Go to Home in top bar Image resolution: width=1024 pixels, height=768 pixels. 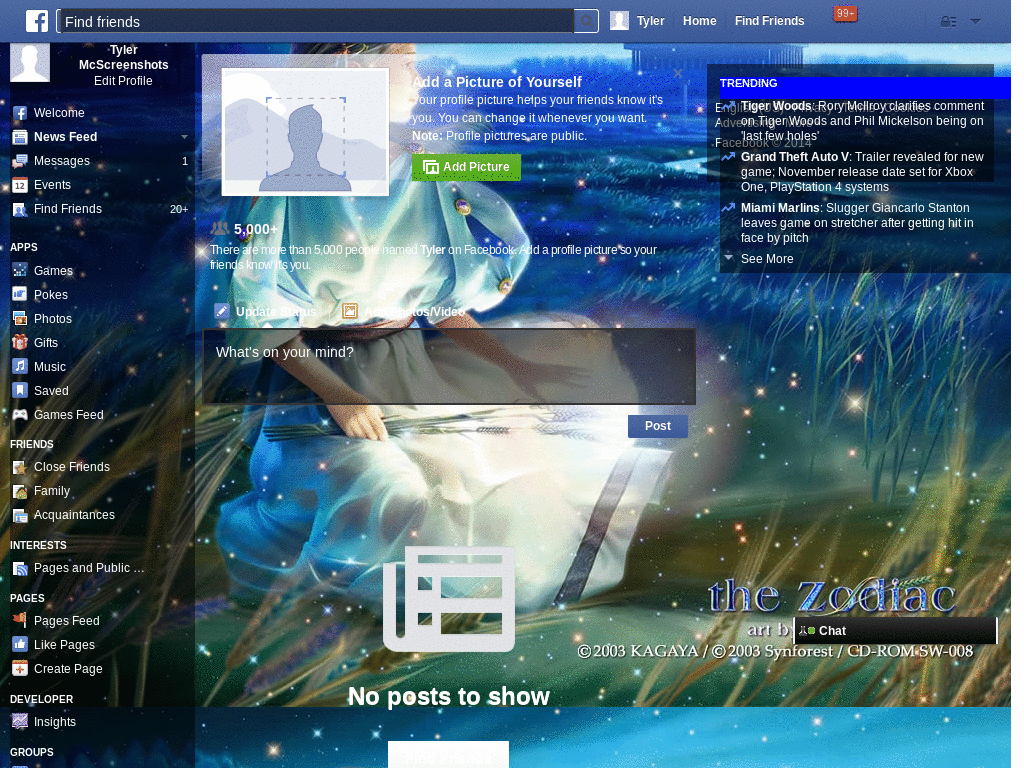pyautogui.click(x=699, y=21)
